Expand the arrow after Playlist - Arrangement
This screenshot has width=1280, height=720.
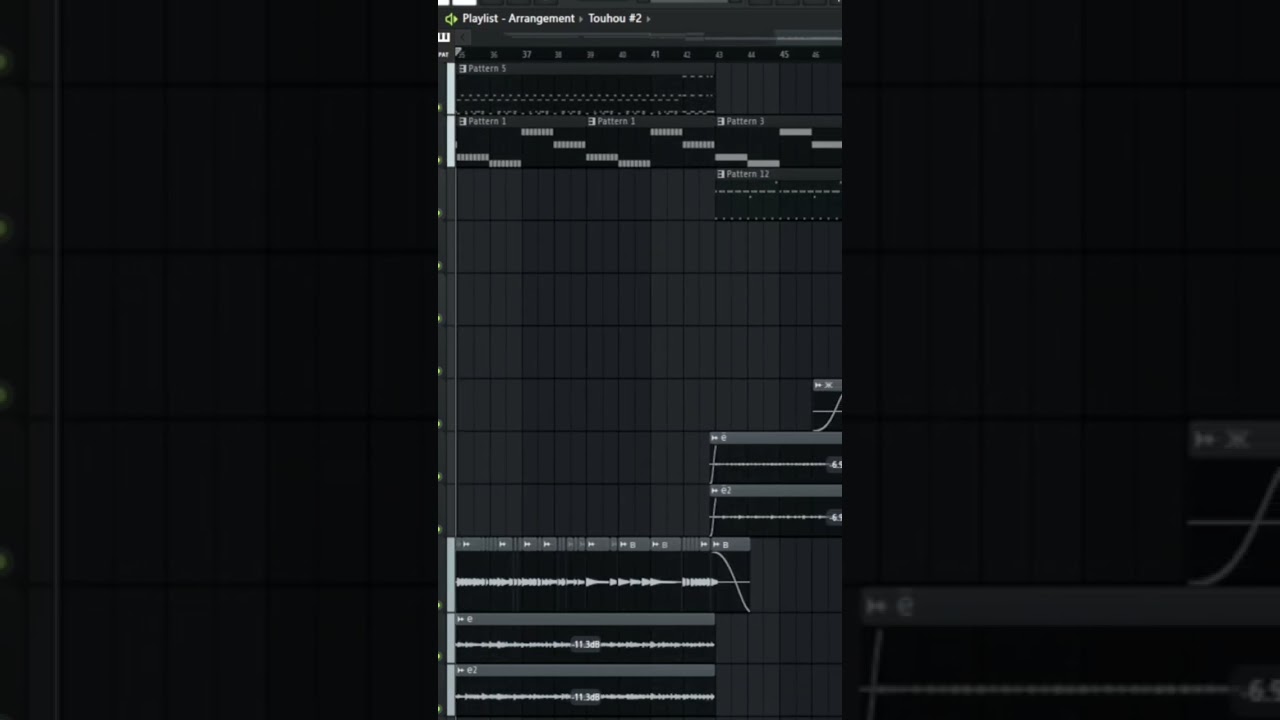point(581,19)
